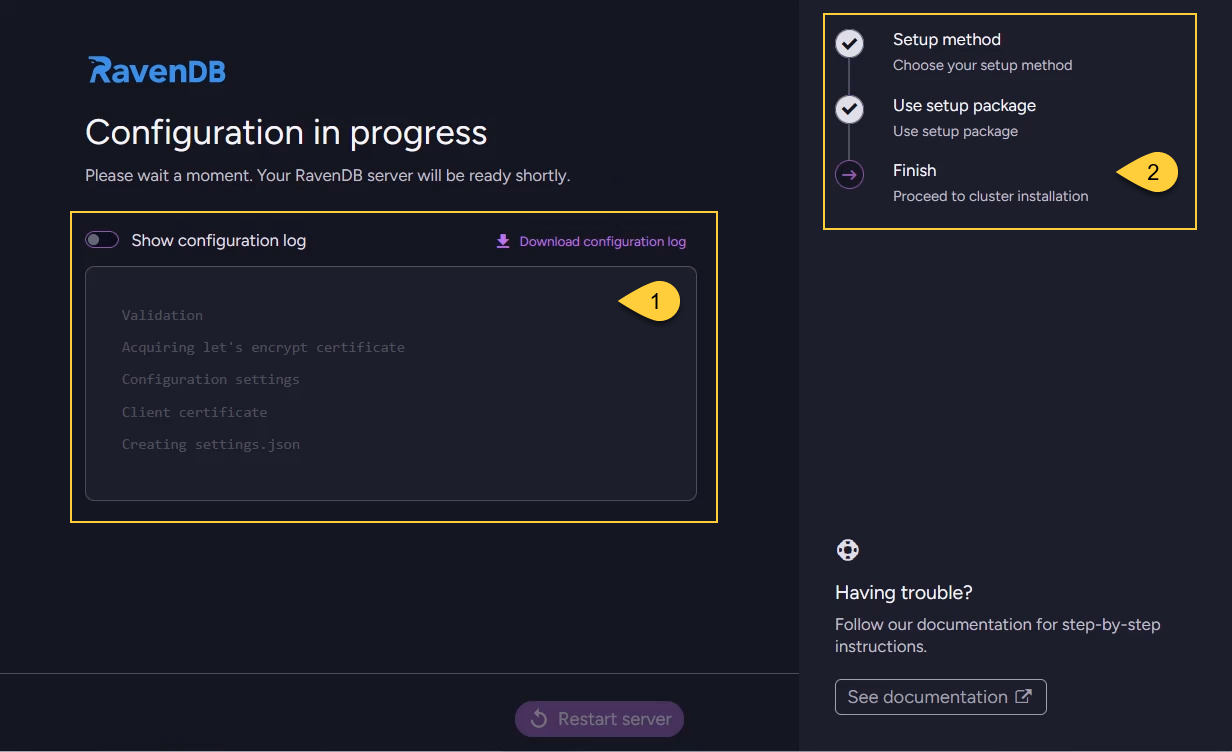The image size is (1232, 752).
Task: Click the external link icon beside See documentation
Action: 1023,697
